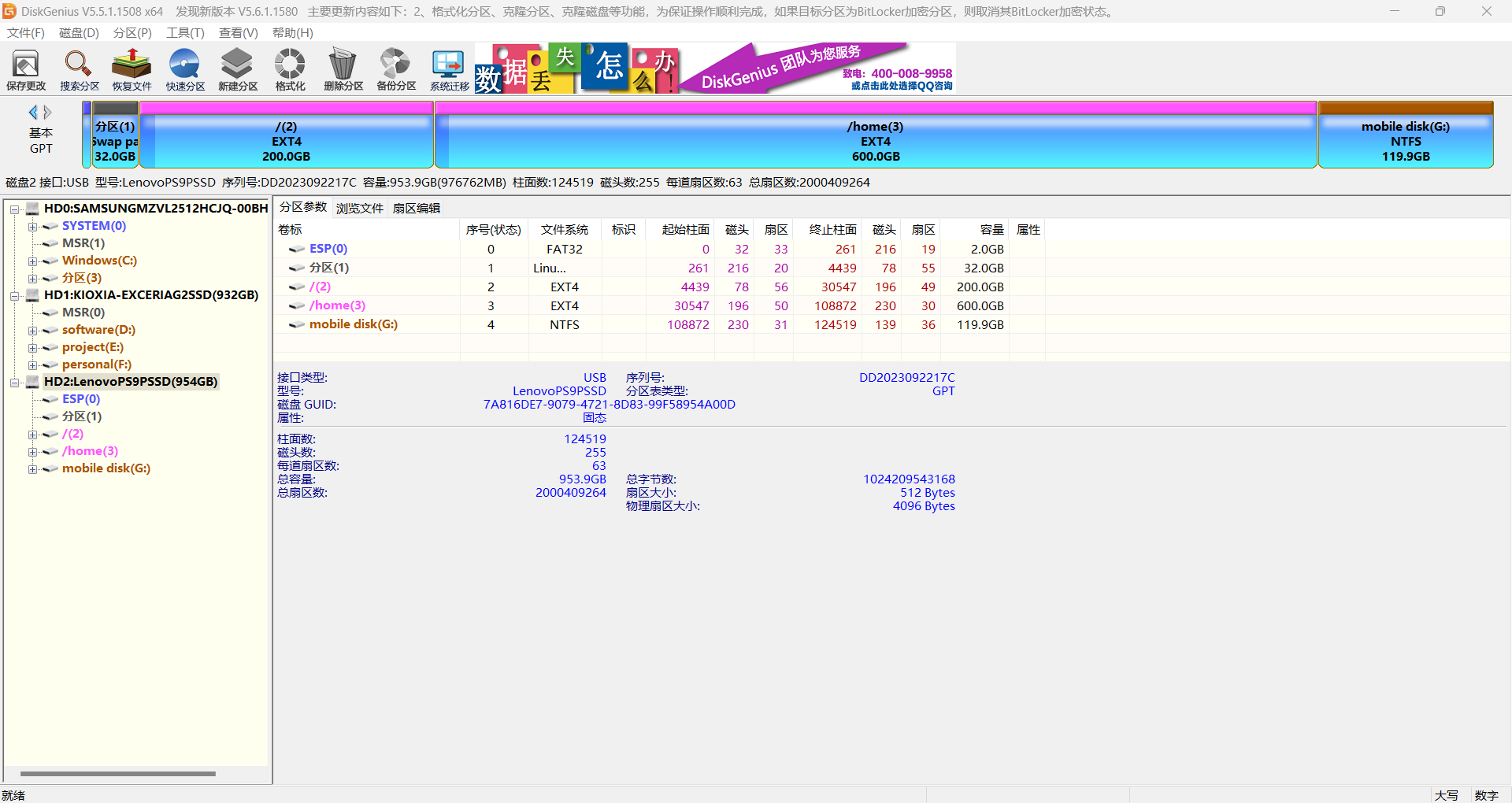Click the Save Changes (保存更改) toolbar icon
Viewport: 1512px width, 803px height.
click(x=26, y=69)
